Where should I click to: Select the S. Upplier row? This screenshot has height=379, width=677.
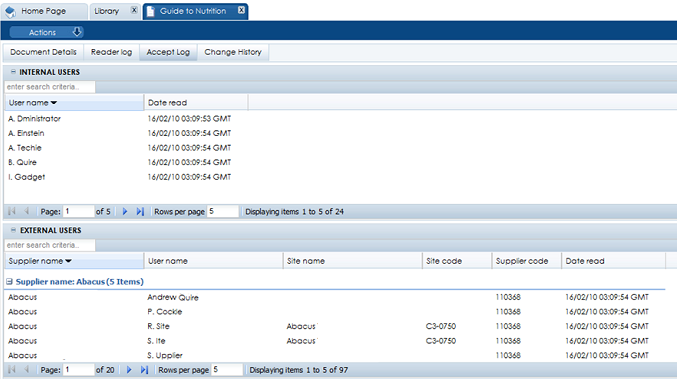pyautogui.click(x=335, y=355)
